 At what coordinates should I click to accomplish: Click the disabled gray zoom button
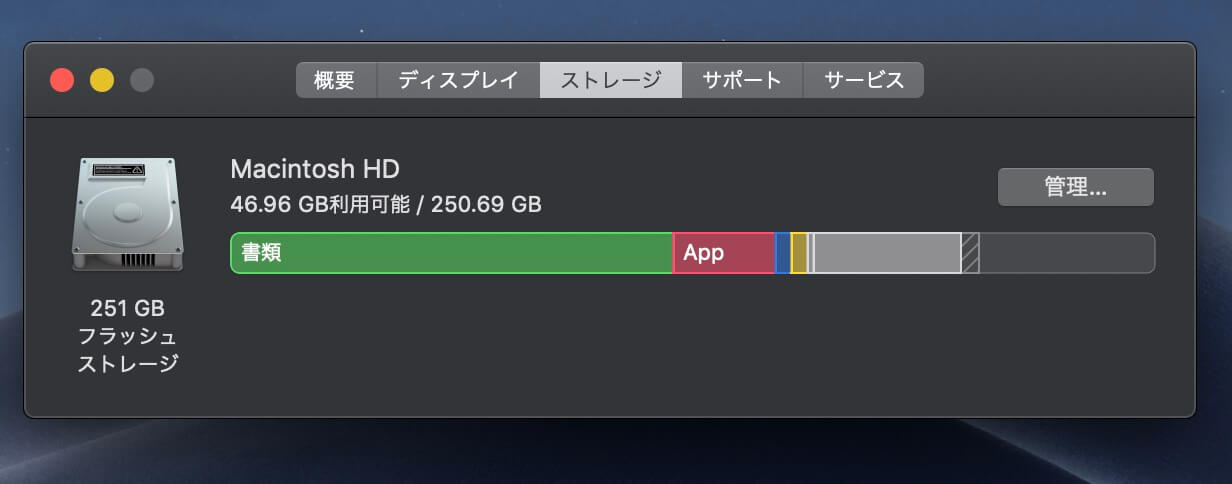tap(142, 80)
